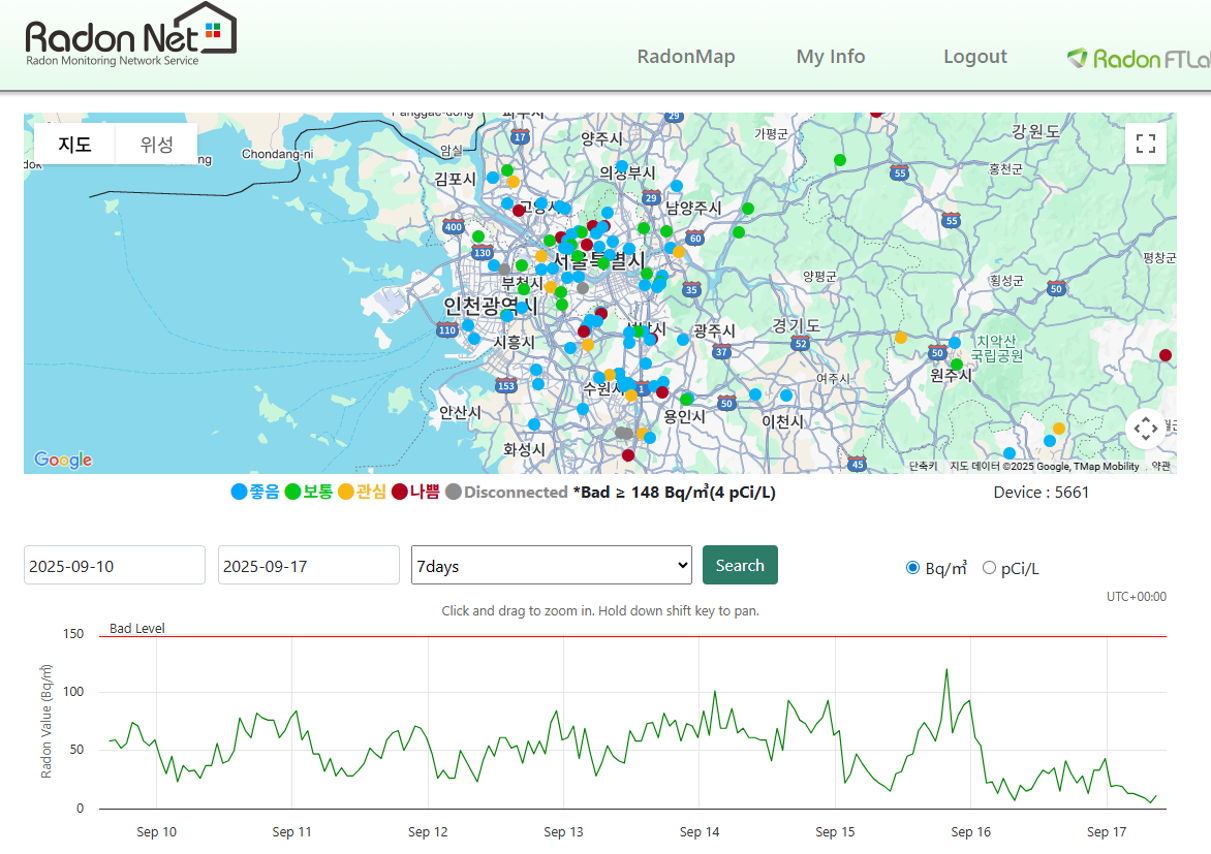
Task: Click the Radon Net house logo
Action: tap(130, 35)
